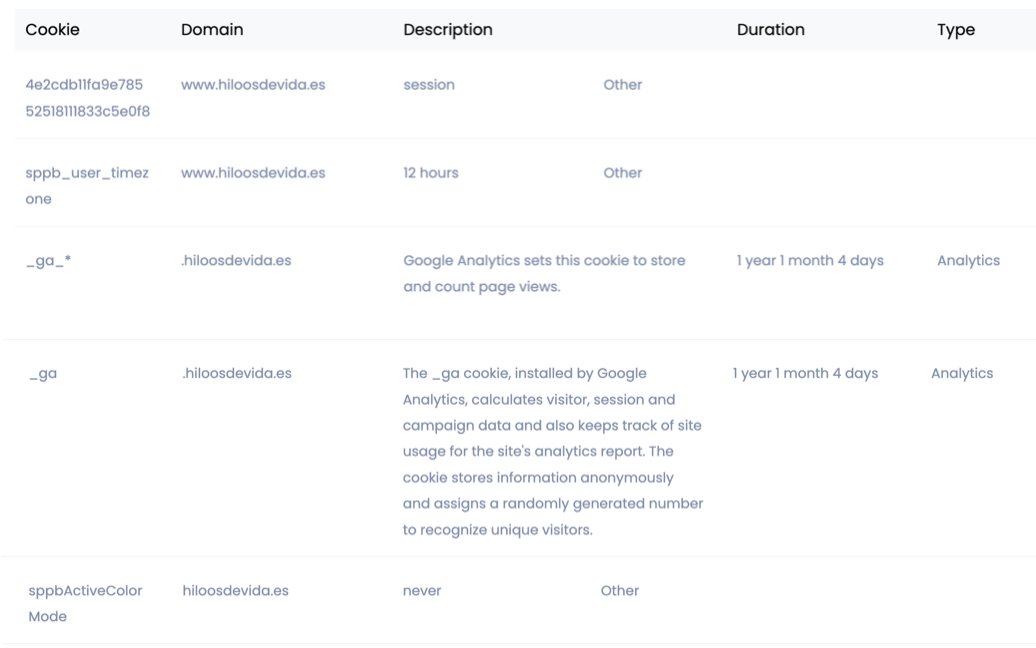Click "Other" in the sppb_user_timezone row
This screenshot has width=1036, height=648.
[622, 173]
